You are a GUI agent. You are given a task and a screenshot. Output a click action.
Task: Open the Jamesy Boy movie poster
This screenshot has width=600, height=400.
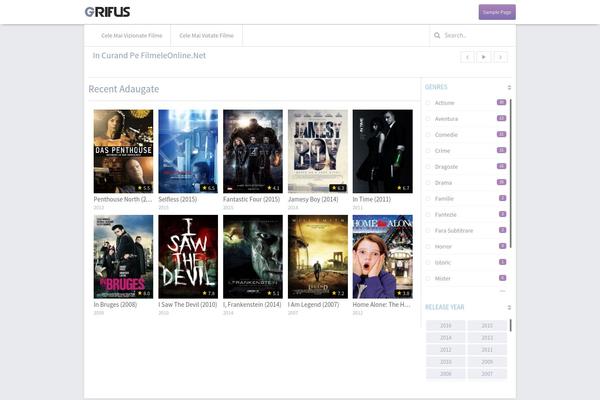(318, 151)
